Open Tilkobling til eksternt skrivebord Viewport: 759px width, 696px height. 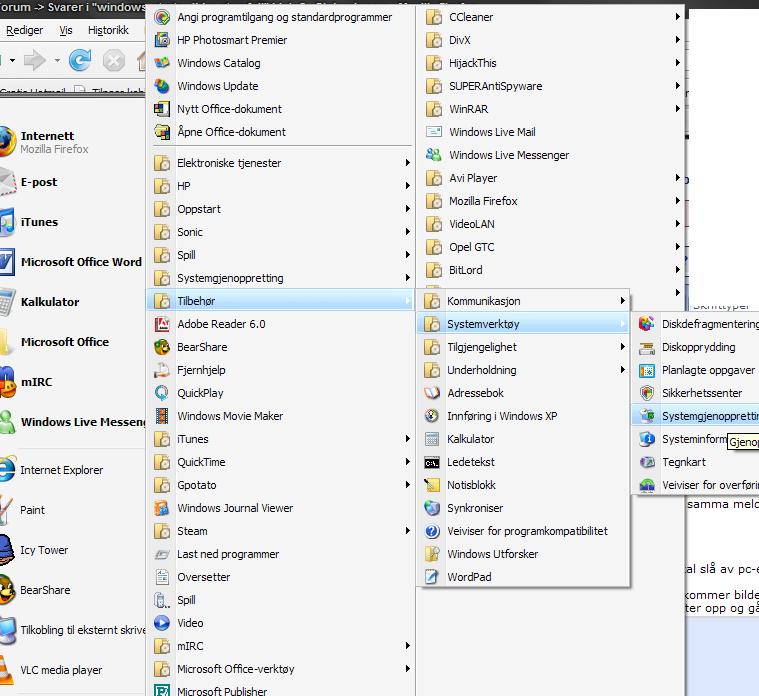click(73, 630)
